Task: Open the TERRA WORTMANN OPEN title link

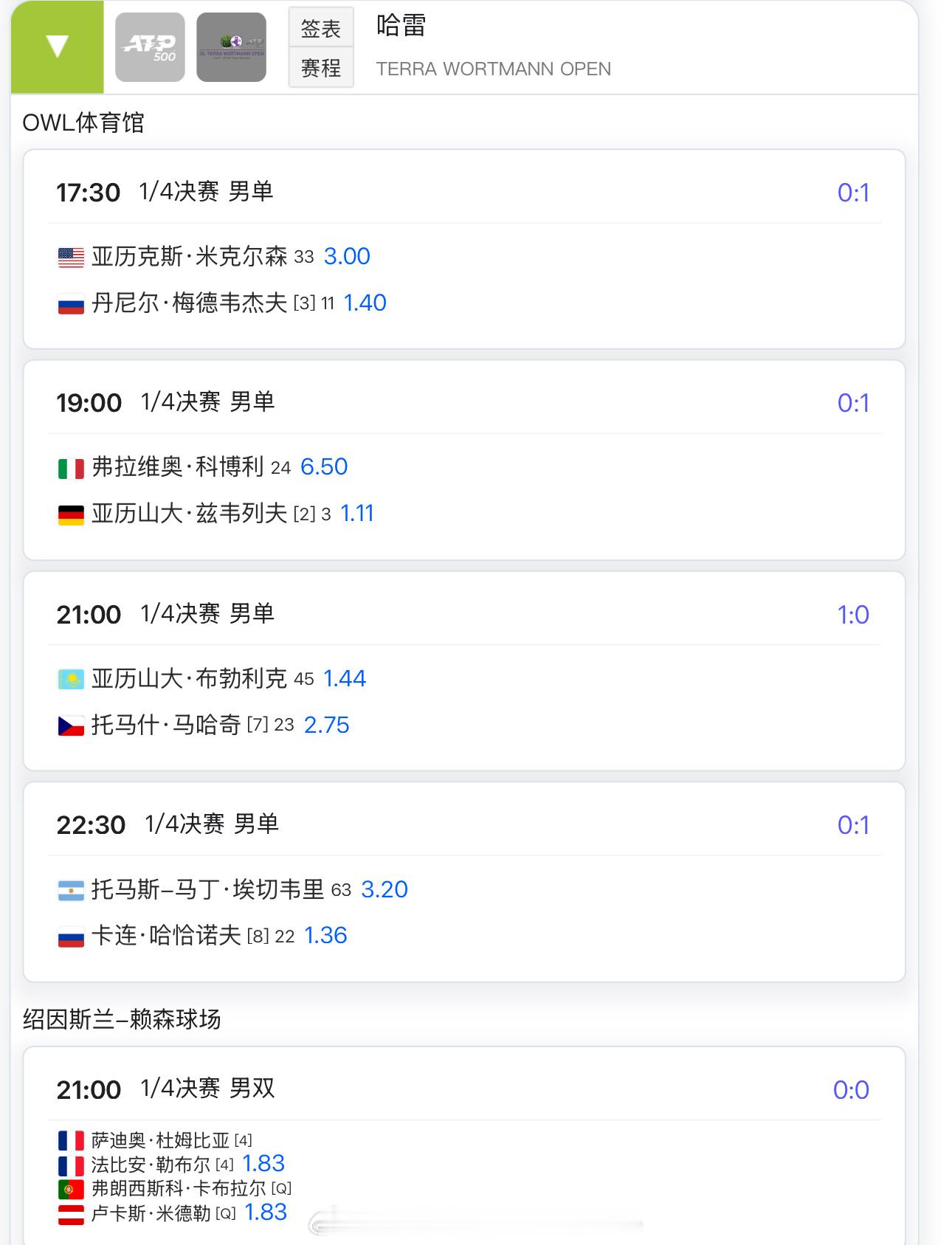Action: 493,69
